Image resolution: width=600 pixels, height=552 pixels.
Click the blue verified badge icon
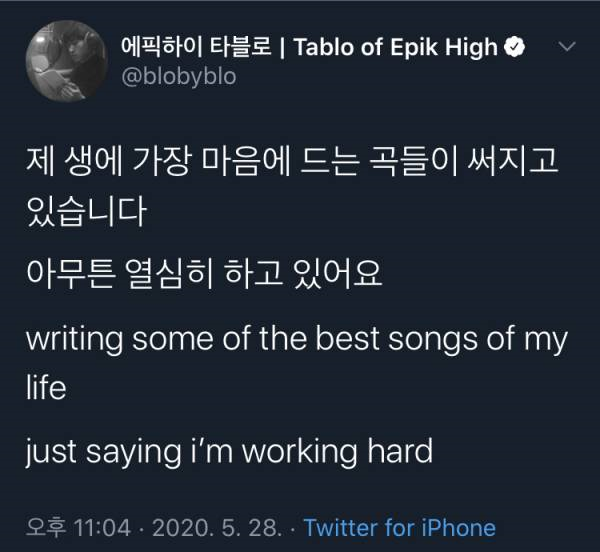pos(514,47)
